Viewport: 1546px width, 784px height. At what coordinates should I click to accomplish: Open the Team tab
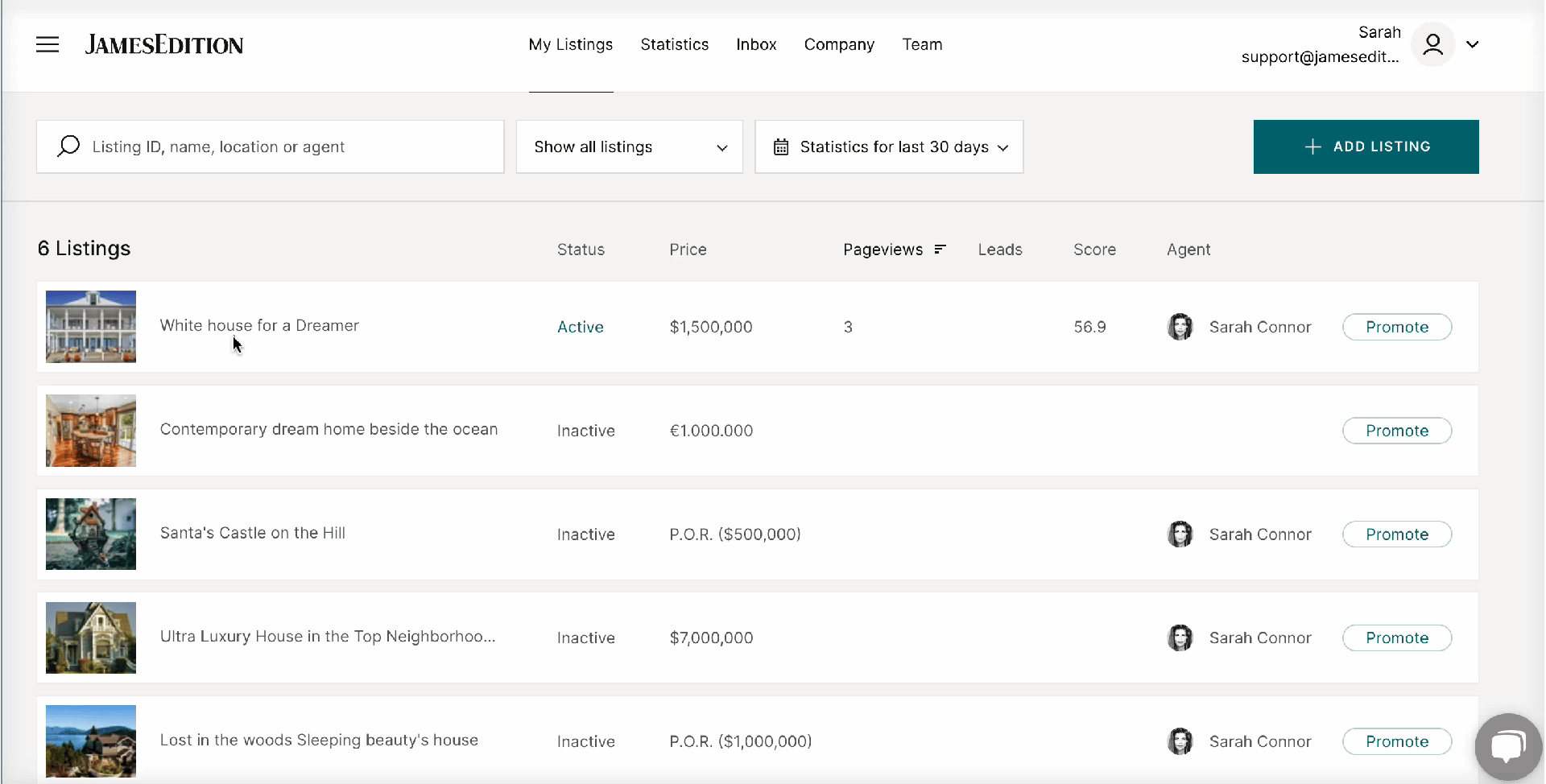point(922,44)
